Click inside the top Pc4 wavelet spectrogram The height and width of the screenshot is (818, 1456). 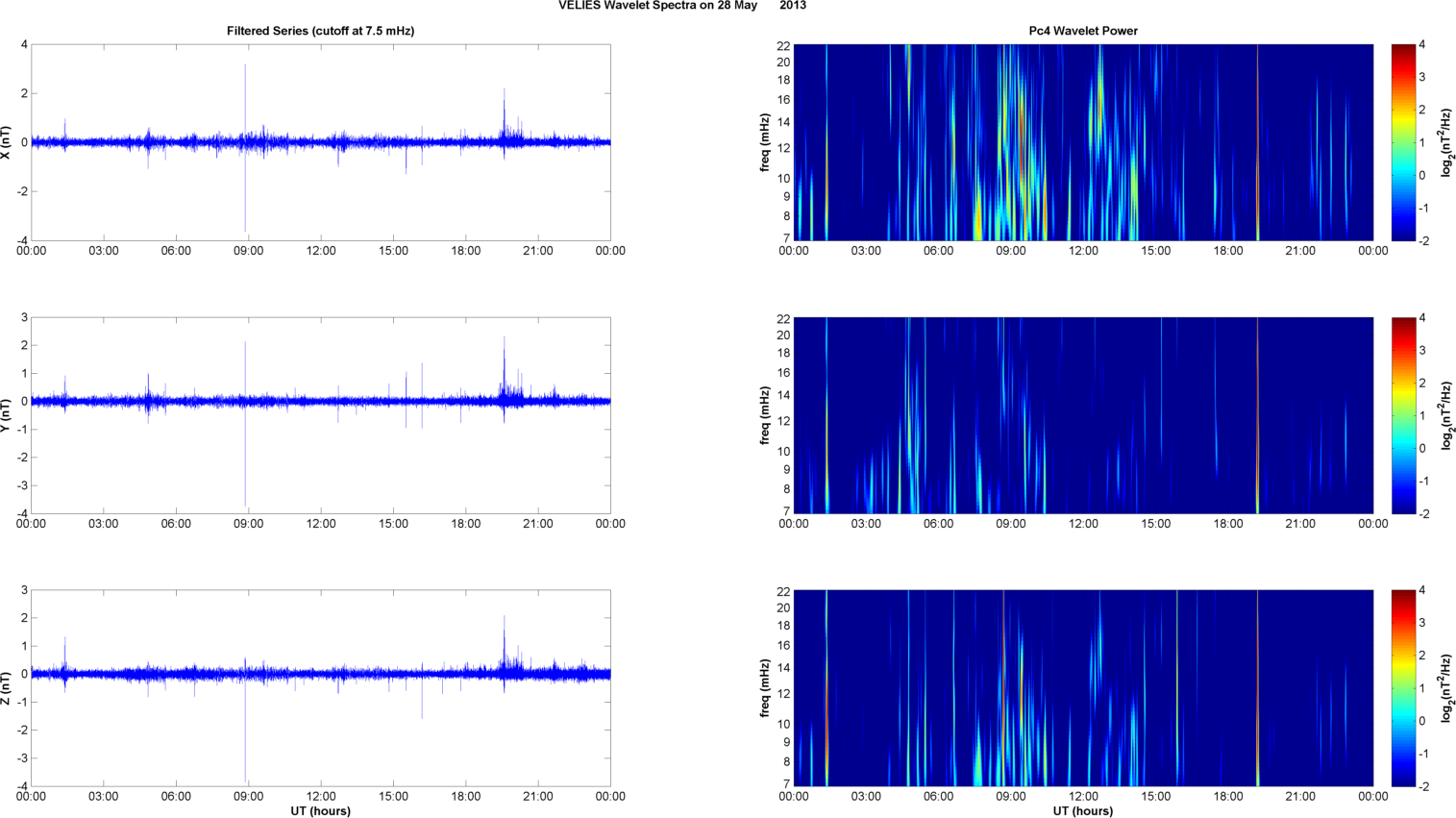pos(1083,142)
